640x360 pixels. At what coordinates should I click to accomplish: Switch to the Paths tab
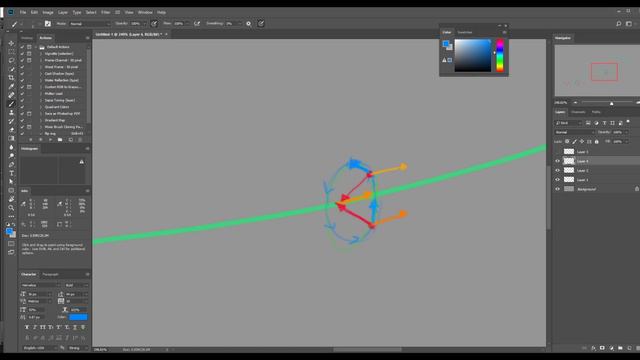(596, 112)
